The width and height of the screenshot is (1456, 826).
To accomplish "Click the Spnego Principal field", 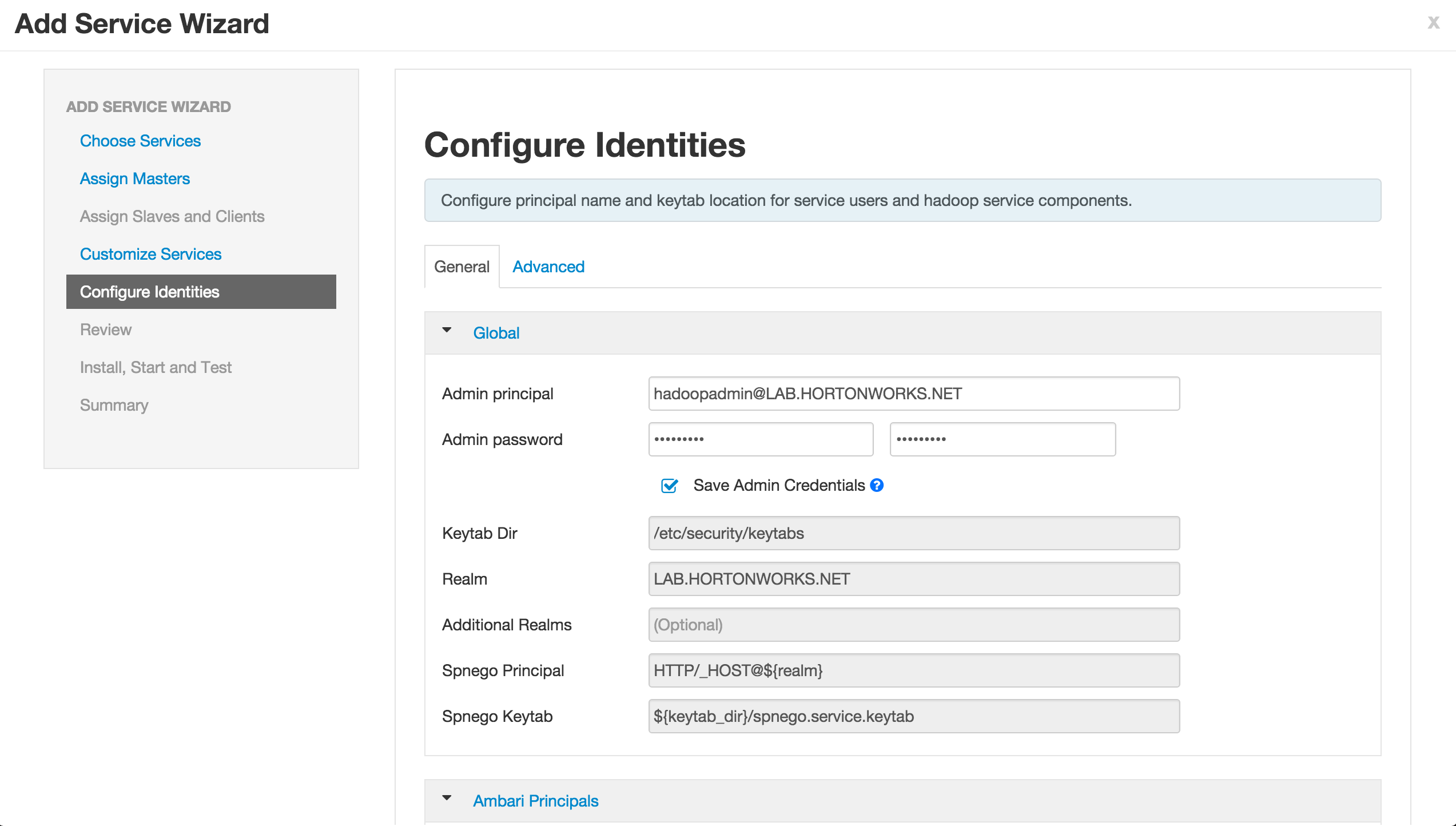I will [x=913, y=670].
